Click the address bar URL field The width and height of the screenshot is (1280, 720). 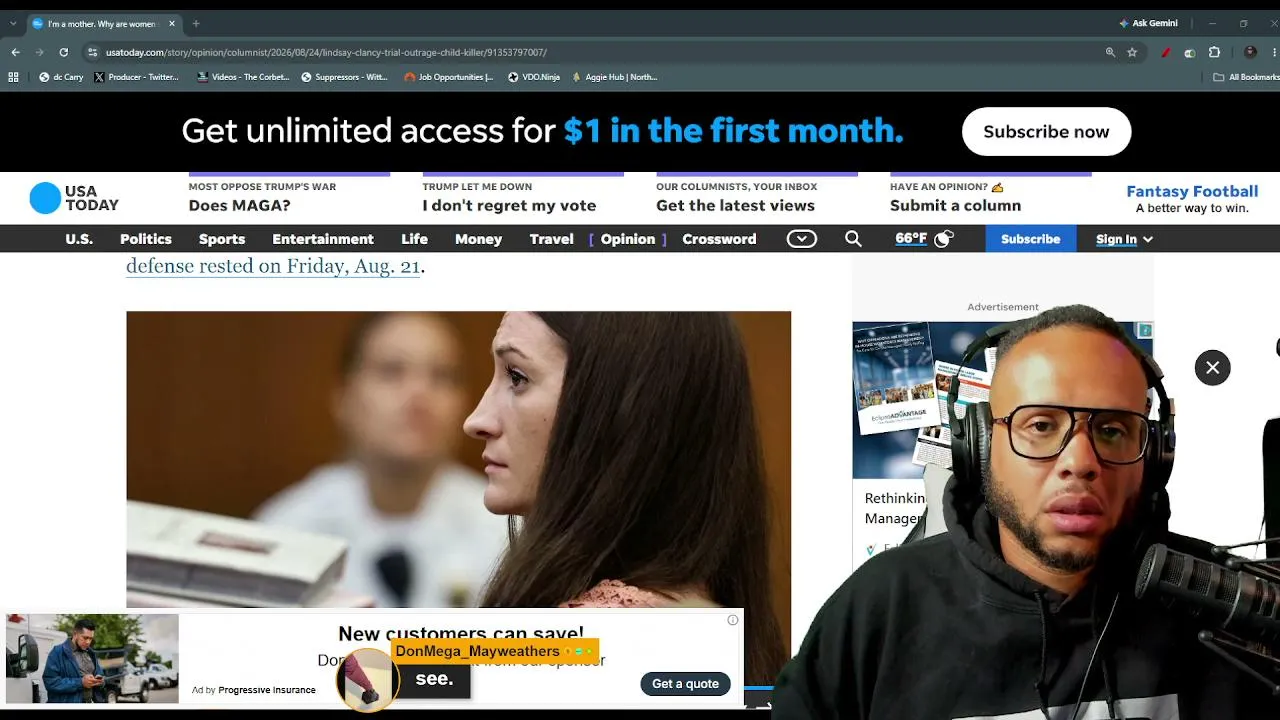tap(600, 52)
